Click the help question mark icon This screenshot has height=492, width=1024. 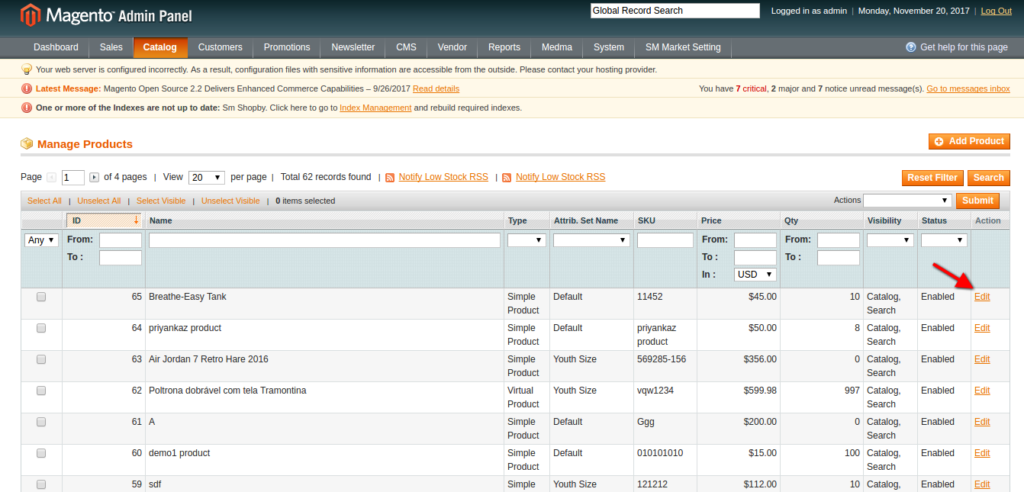[910, 47]
